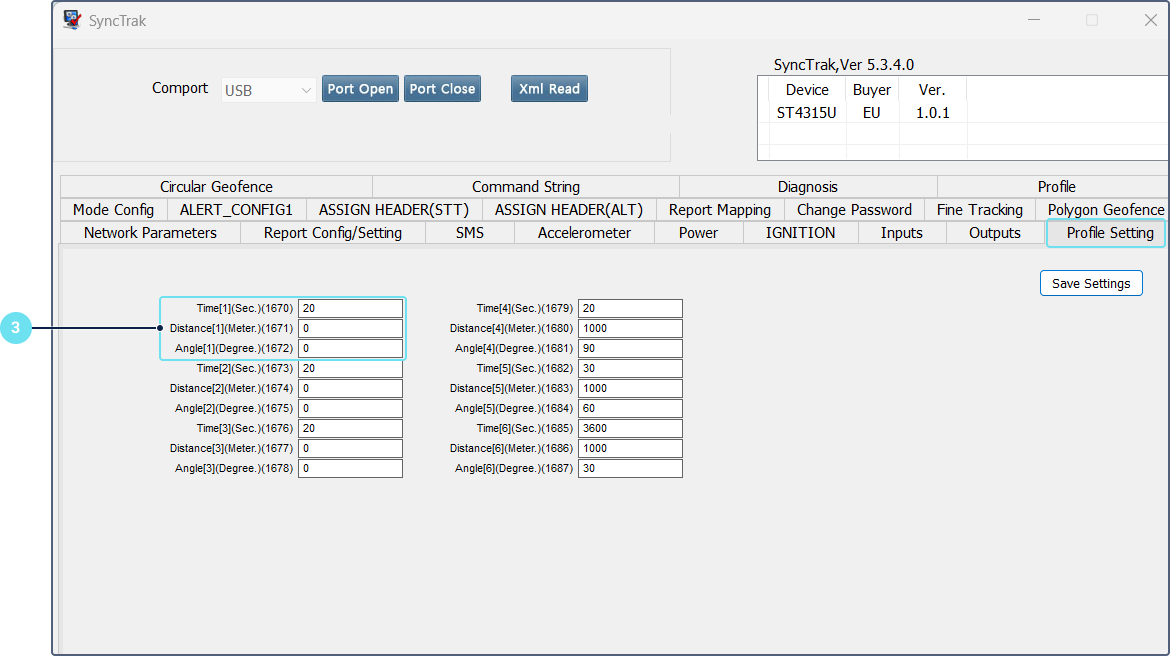The width and height of the screenshot is (1170, 656).
Task: Open the ASSIGN HEADER(STT) tab
Action: click(x=394, y=210)
